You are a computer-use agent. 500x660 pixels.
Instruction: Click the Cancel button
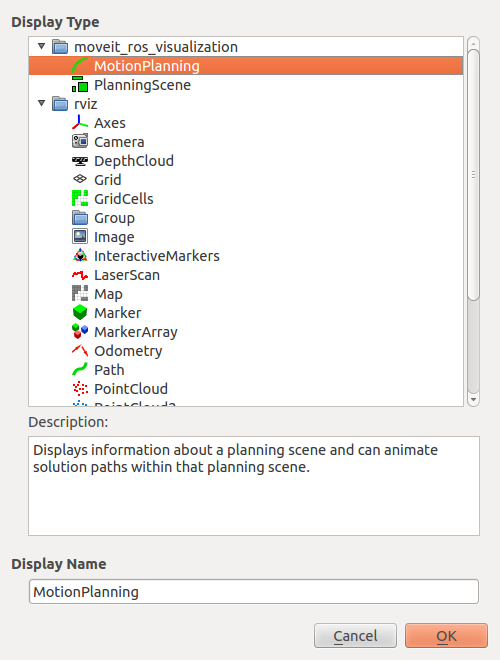[x=355, y=636]
